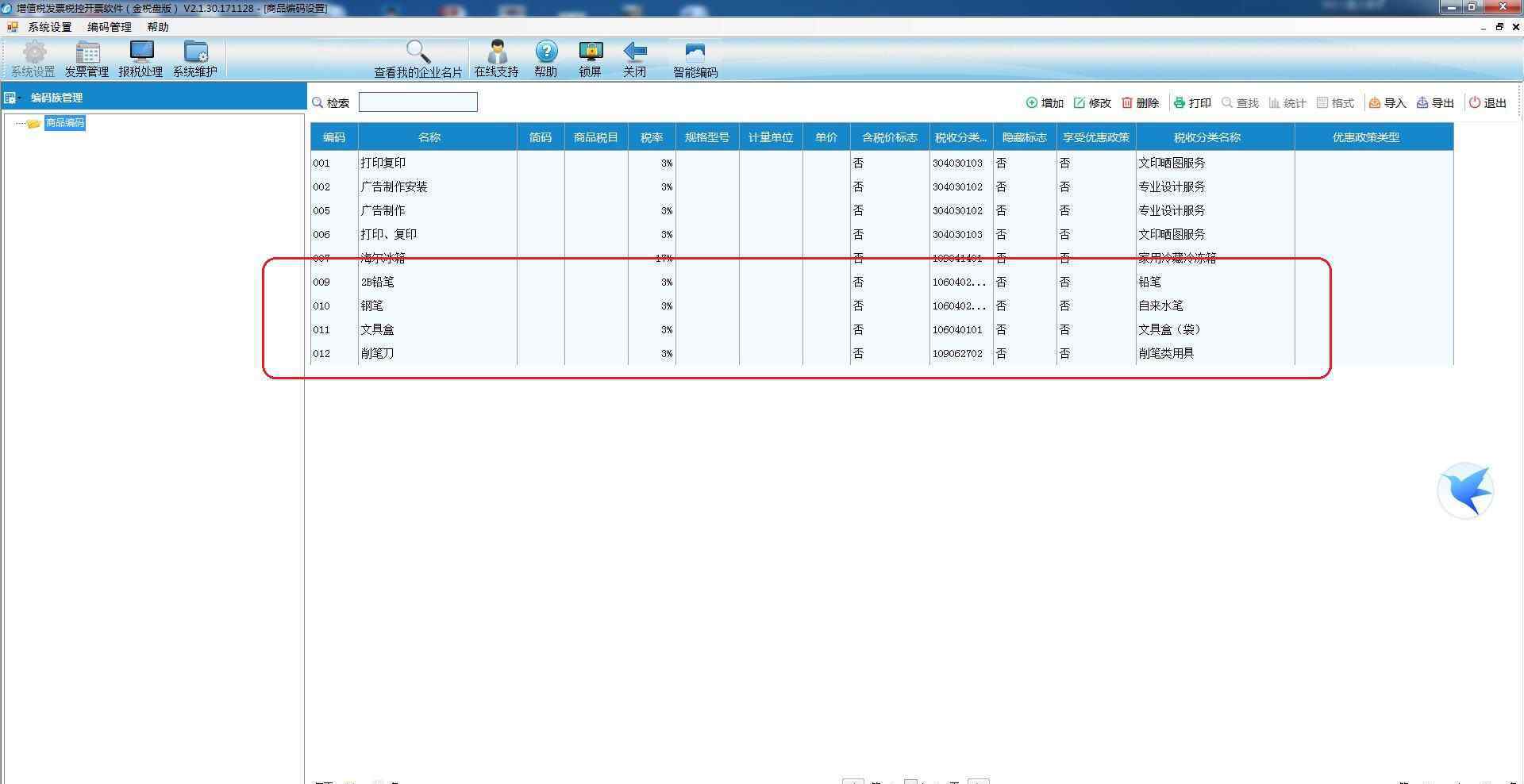Click code cell 012
Viewport: 1524px width, 784px height.
pyautogui.click(x=334, y=353)
